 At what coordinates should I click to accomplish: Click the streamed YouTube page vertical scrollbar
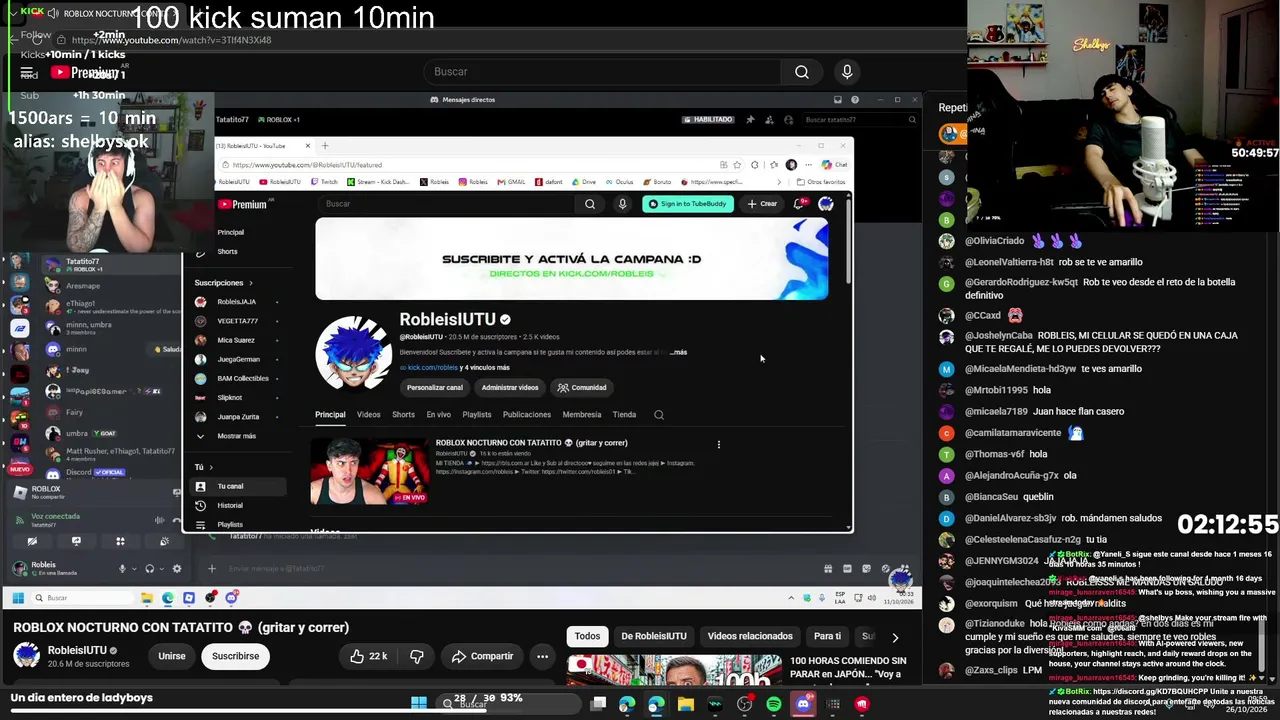coord(849,240)
